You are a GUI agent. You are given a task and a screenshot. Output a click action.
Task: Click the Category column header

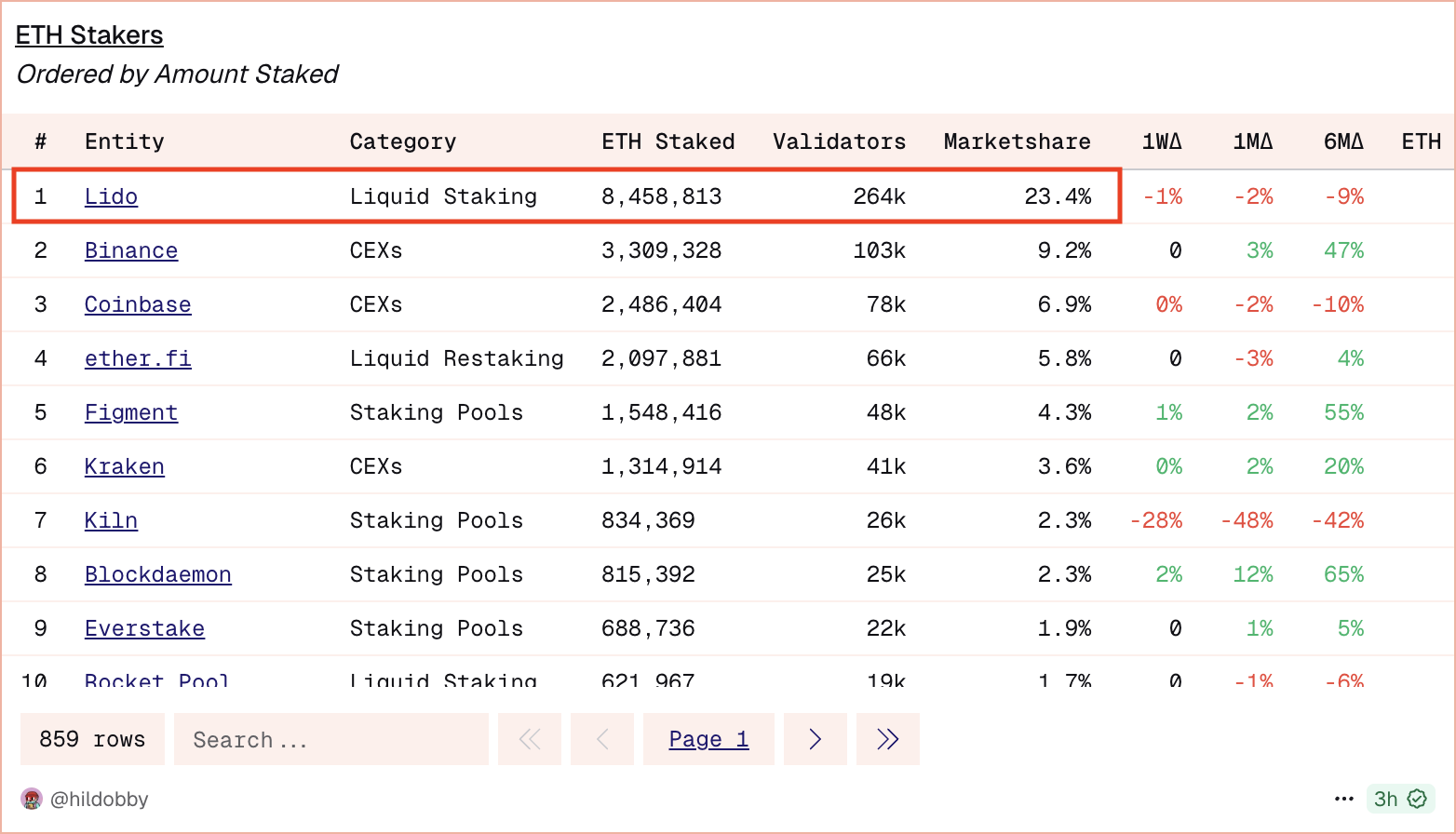[403, 141]
